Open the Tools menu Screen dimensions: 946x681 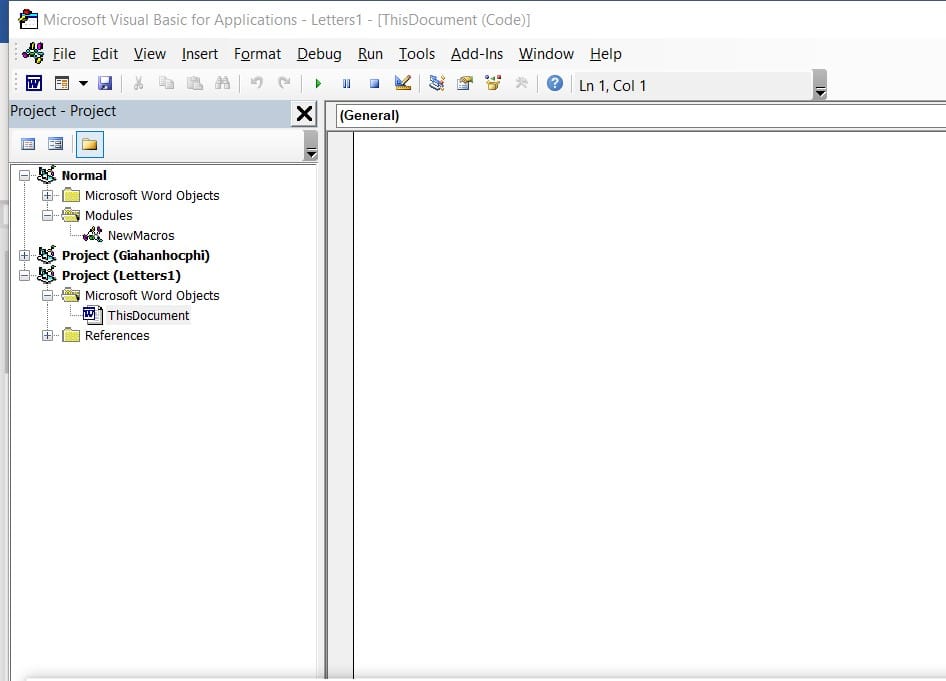(416, 54)
